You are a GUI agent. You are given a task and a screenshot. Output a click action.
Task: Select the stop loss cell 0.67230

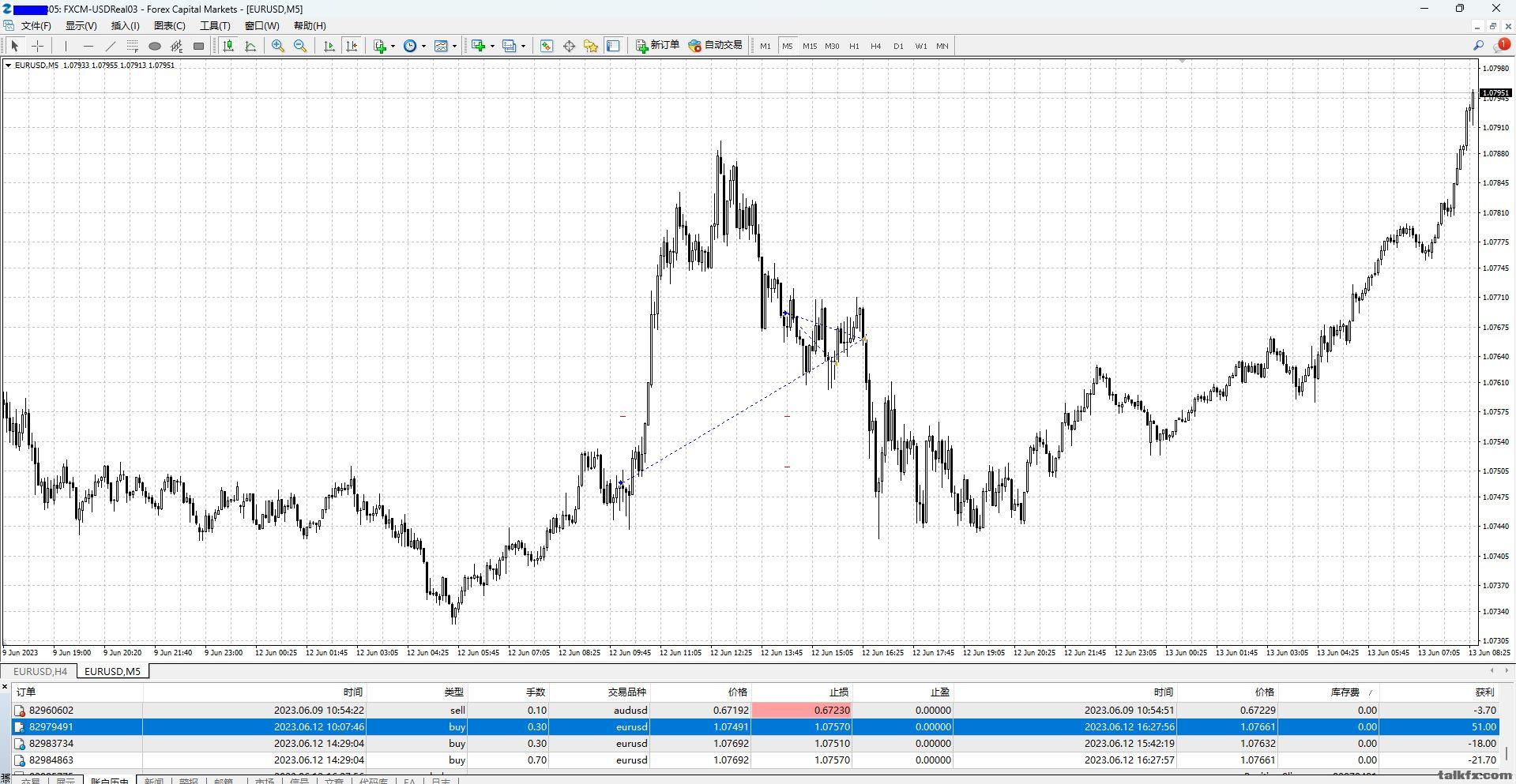click(801, 711)
